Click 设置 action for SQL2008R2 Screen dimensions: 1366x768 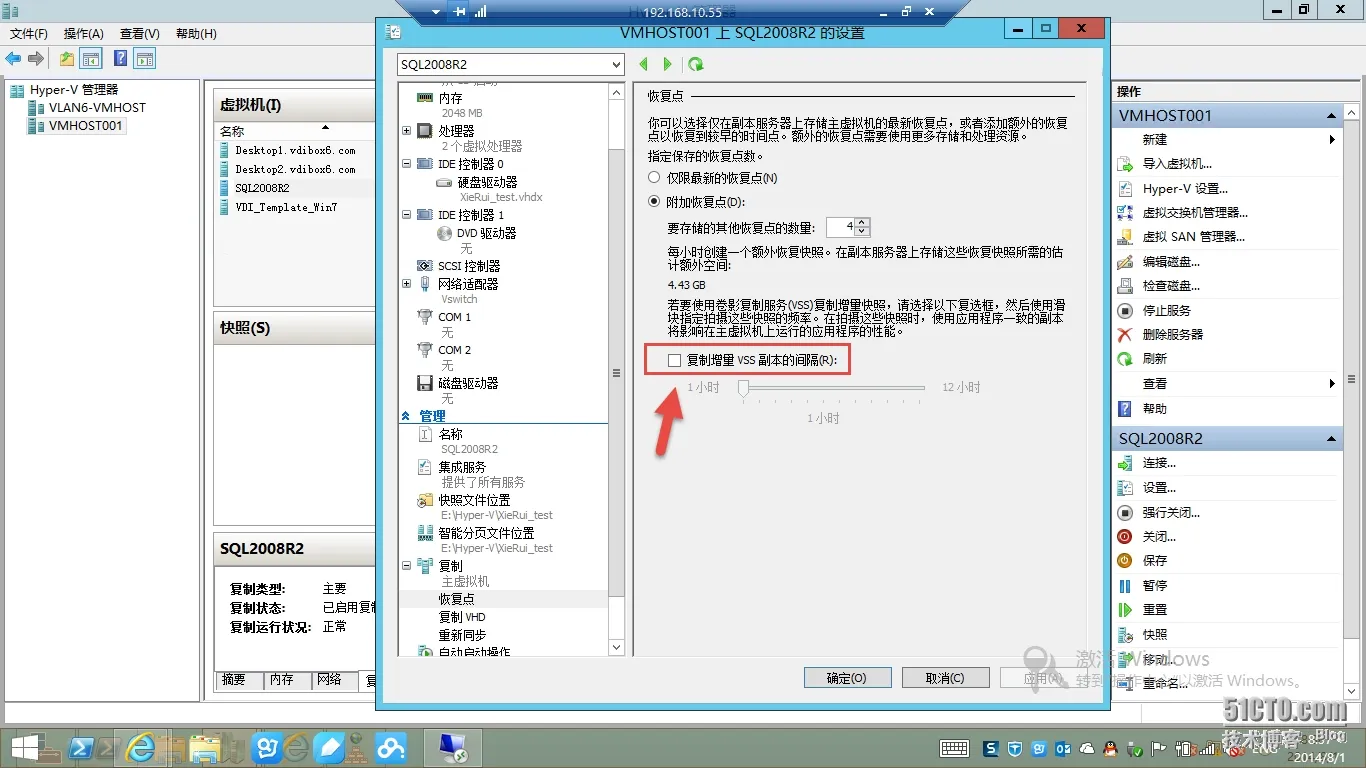point(1159,488)
